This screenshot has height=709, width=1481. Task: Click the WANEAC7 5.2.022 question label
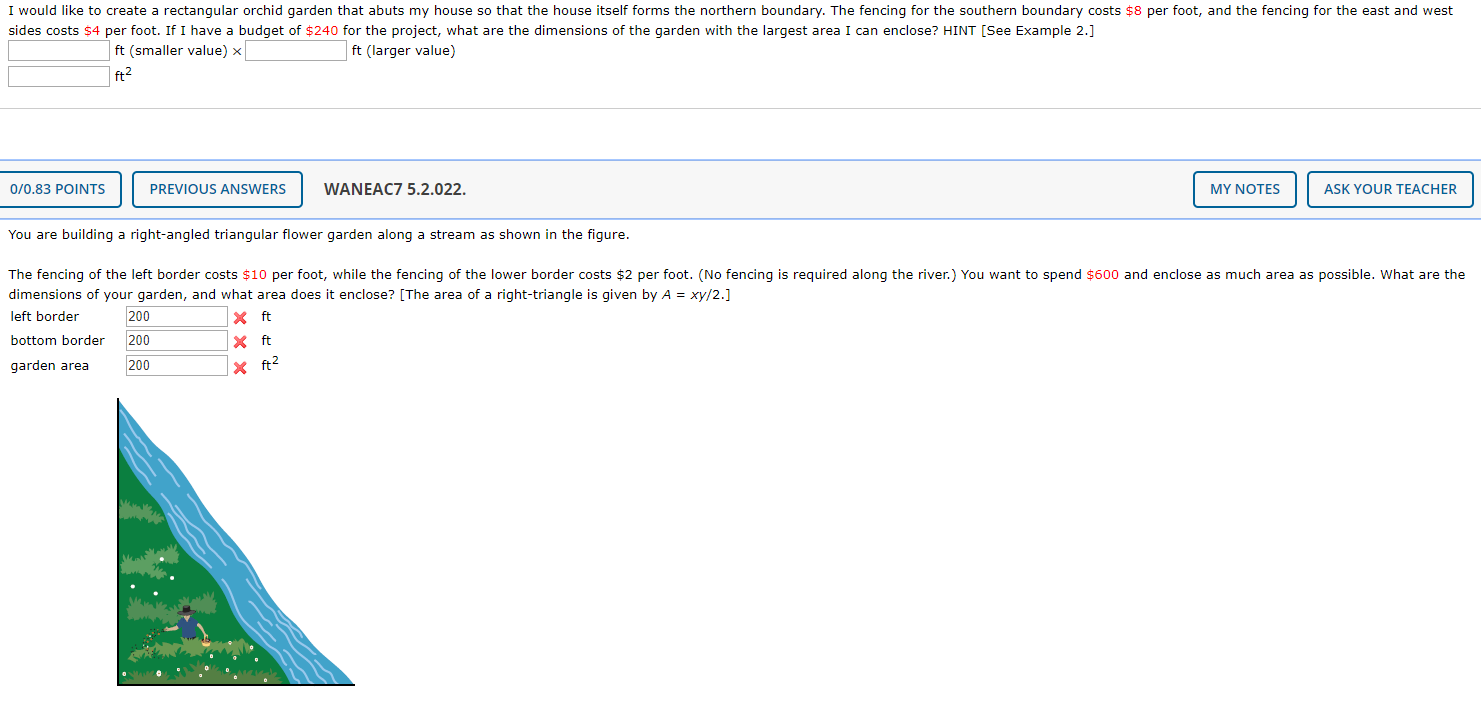pos(395,189)
